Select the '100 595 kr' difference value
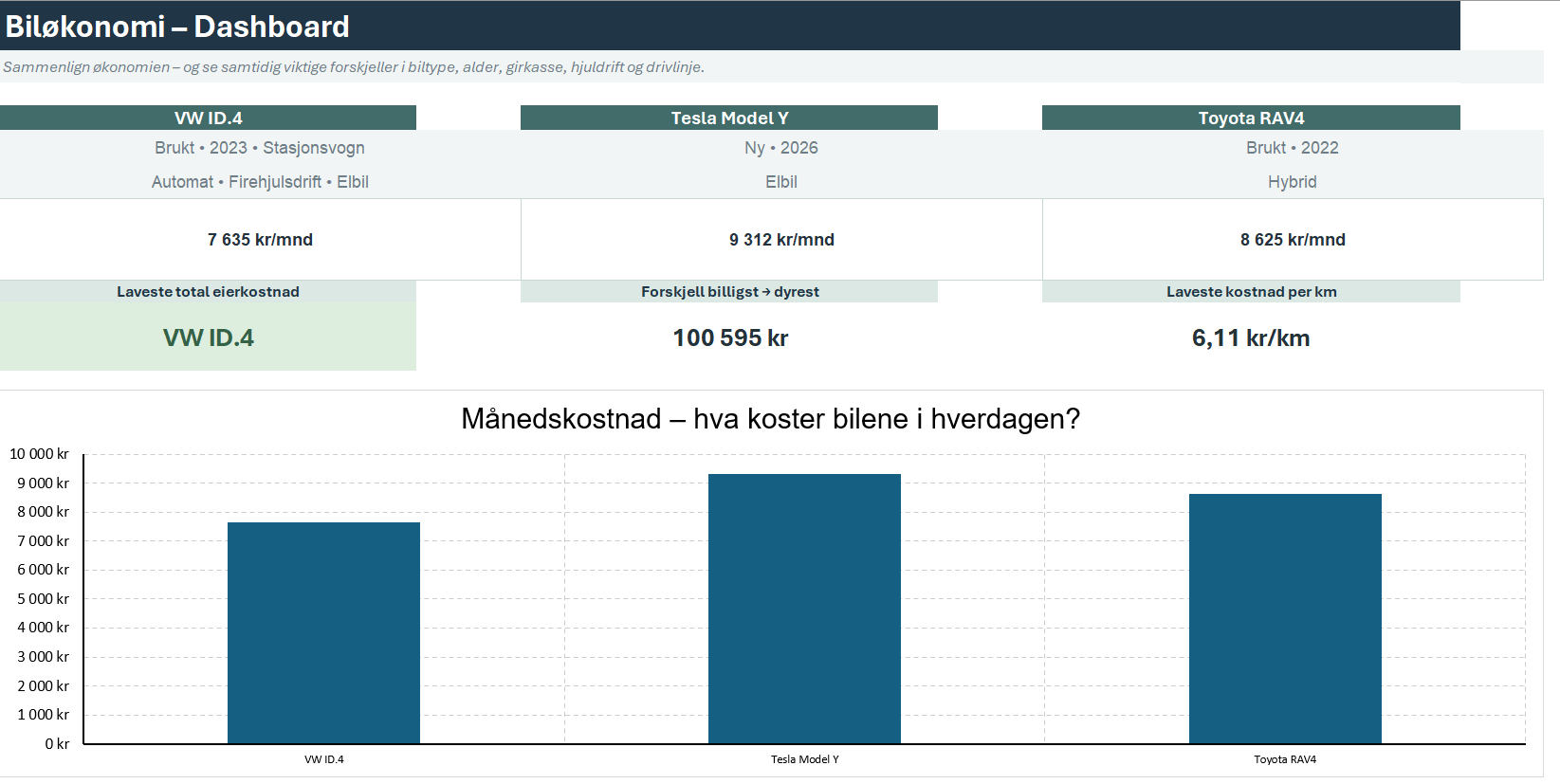The height and width of the screenshot is (784, 1560). click(730, 337)
